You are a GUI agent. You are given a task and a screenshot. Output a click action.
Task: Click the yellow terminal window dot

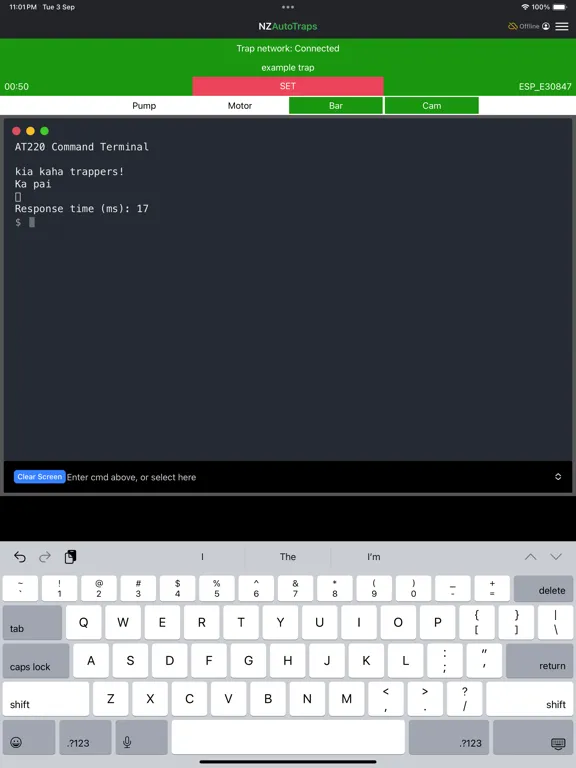click(30, 131)
